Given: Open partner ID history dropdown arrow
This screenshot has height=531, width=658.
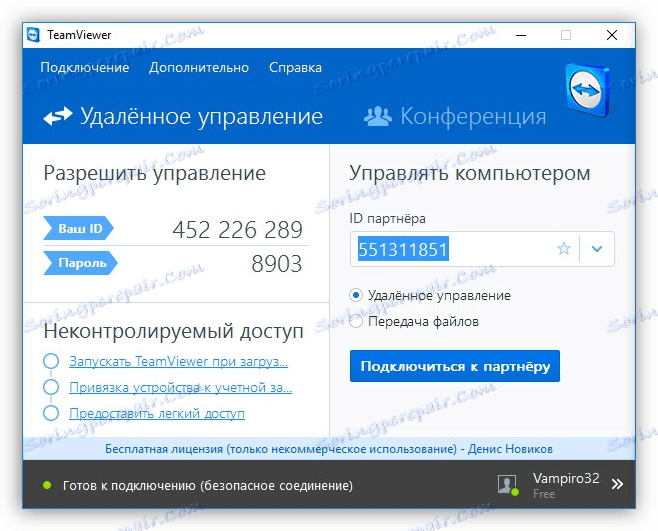Looking at the screenshot, I should pyautogui.click(x=597, y=248).
